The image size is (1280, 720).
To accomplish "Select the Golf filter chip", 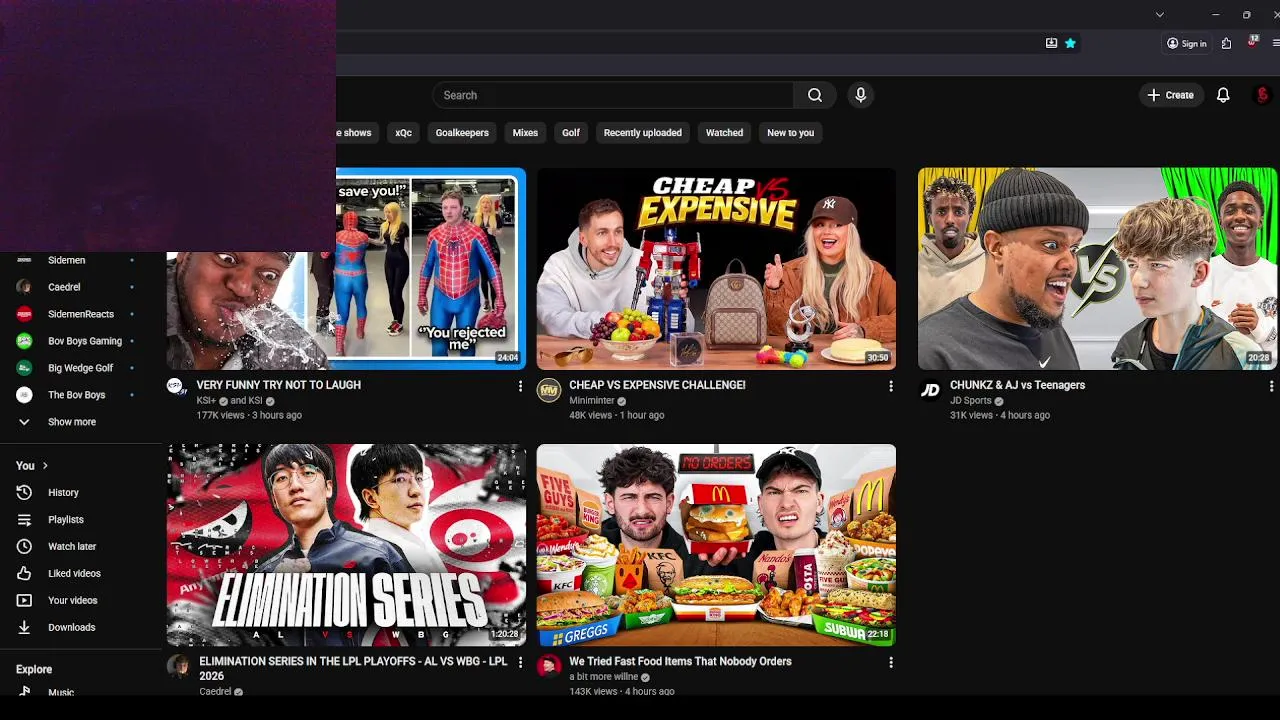I will 571,132.
